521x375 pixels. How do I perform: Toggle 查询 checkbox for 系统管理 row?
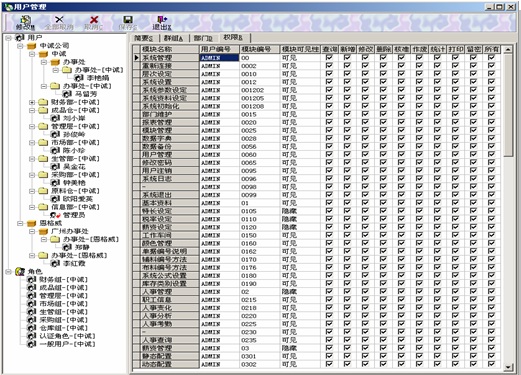(x=329, y=58)
